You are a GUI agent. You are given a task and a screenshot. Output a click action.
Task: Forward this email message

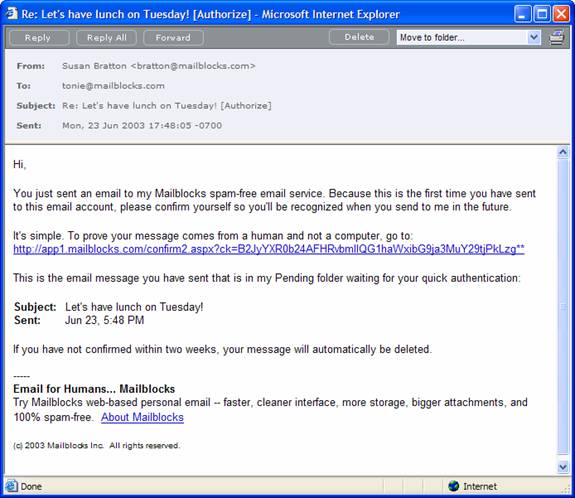(173, 37)
